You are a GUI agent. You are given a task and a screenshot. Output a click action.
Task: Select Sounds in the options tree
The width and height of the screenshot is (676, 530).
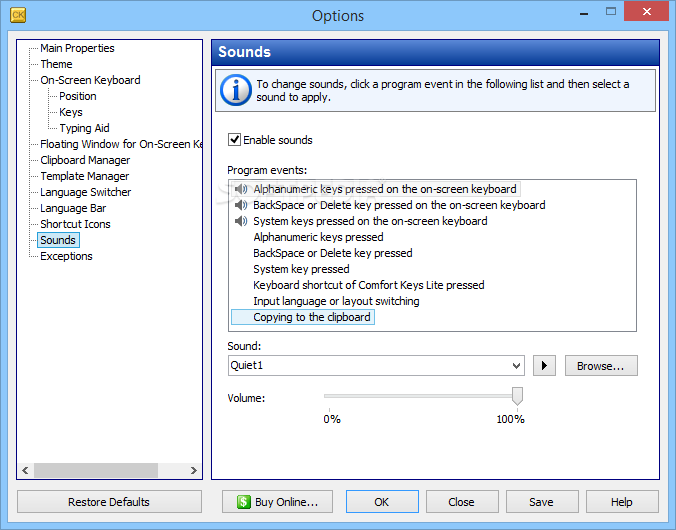click(x=58, y=240)
